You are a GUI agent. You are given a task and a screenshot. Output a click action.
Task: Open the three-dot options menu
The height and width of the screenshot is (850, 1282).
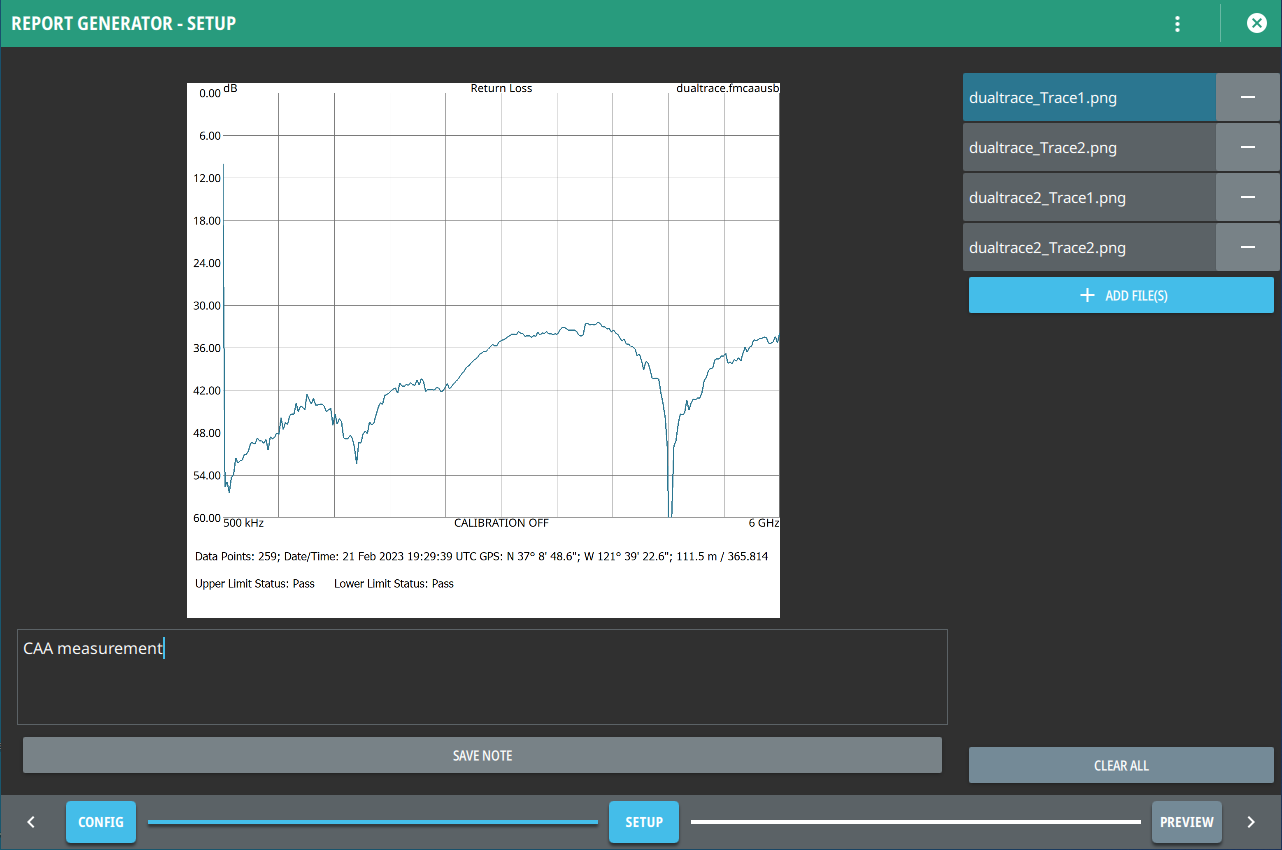tap(1178, 24)
